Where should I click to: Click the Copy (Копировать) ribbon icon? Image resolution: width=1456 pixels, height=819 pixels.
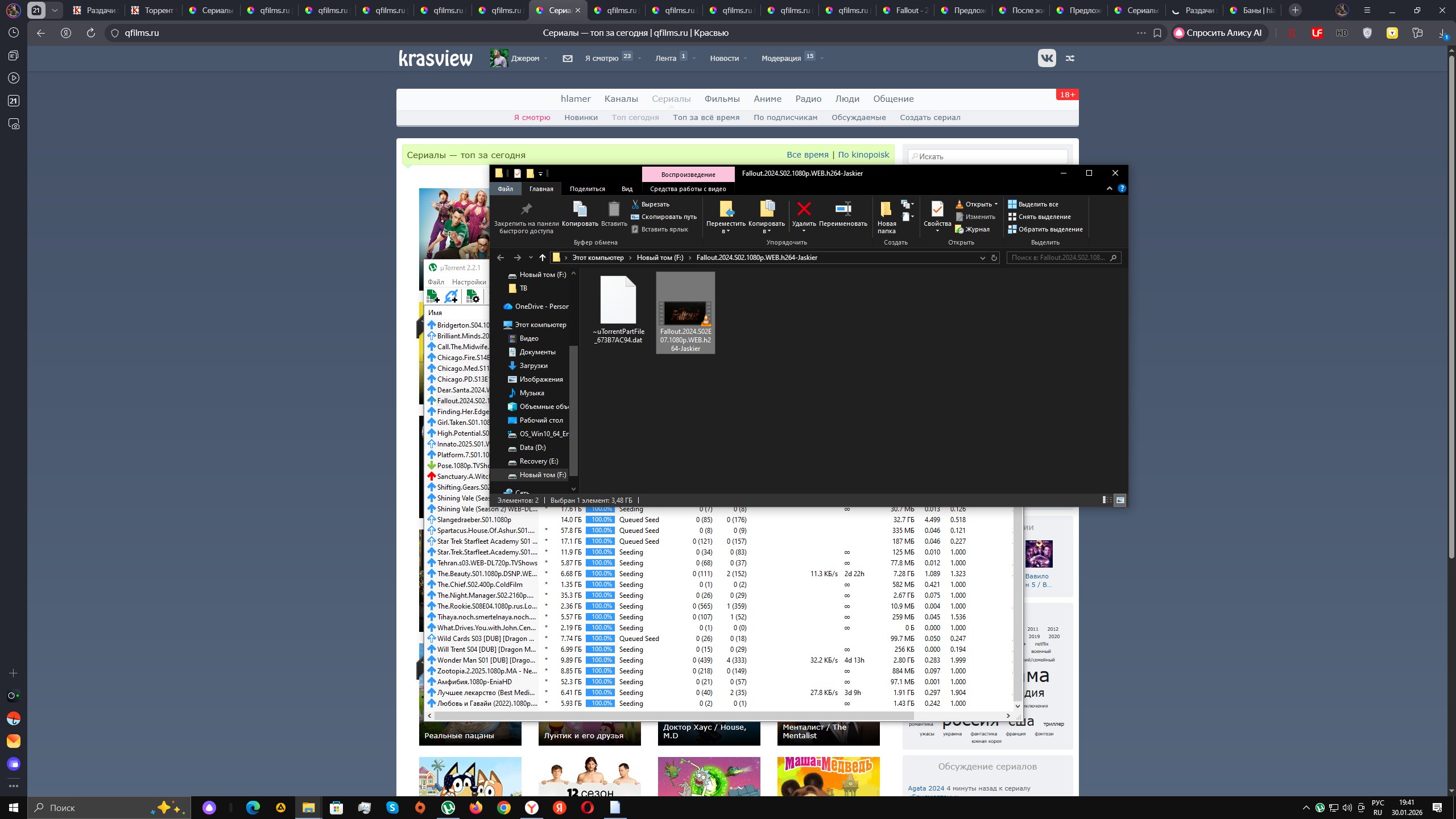coord(580,209)
